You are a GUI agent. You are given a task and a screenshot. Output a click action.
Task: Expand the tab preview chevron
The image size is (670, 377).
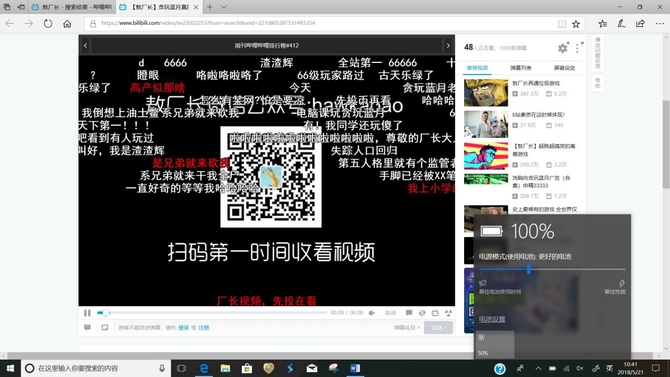223,7
